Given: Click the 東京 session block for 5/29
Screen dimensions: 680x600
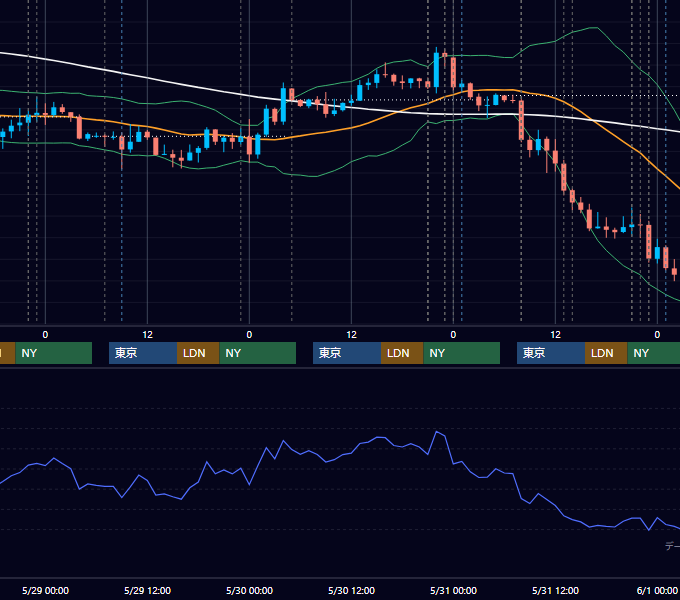Looking at the screenshot, I should pos(143,353).
